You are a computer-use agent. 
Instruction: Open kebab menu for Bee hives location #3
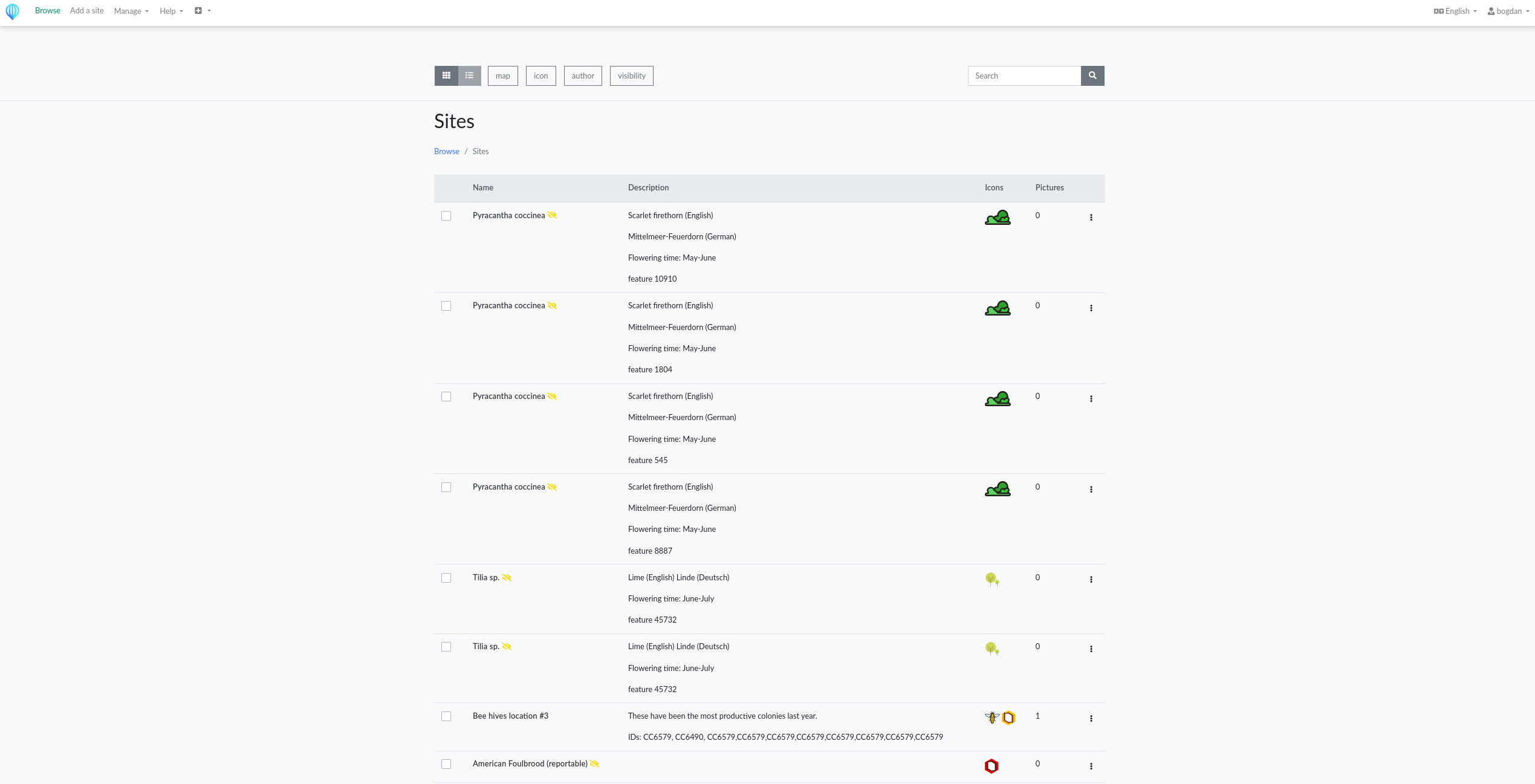click(x=1091, y=718)
